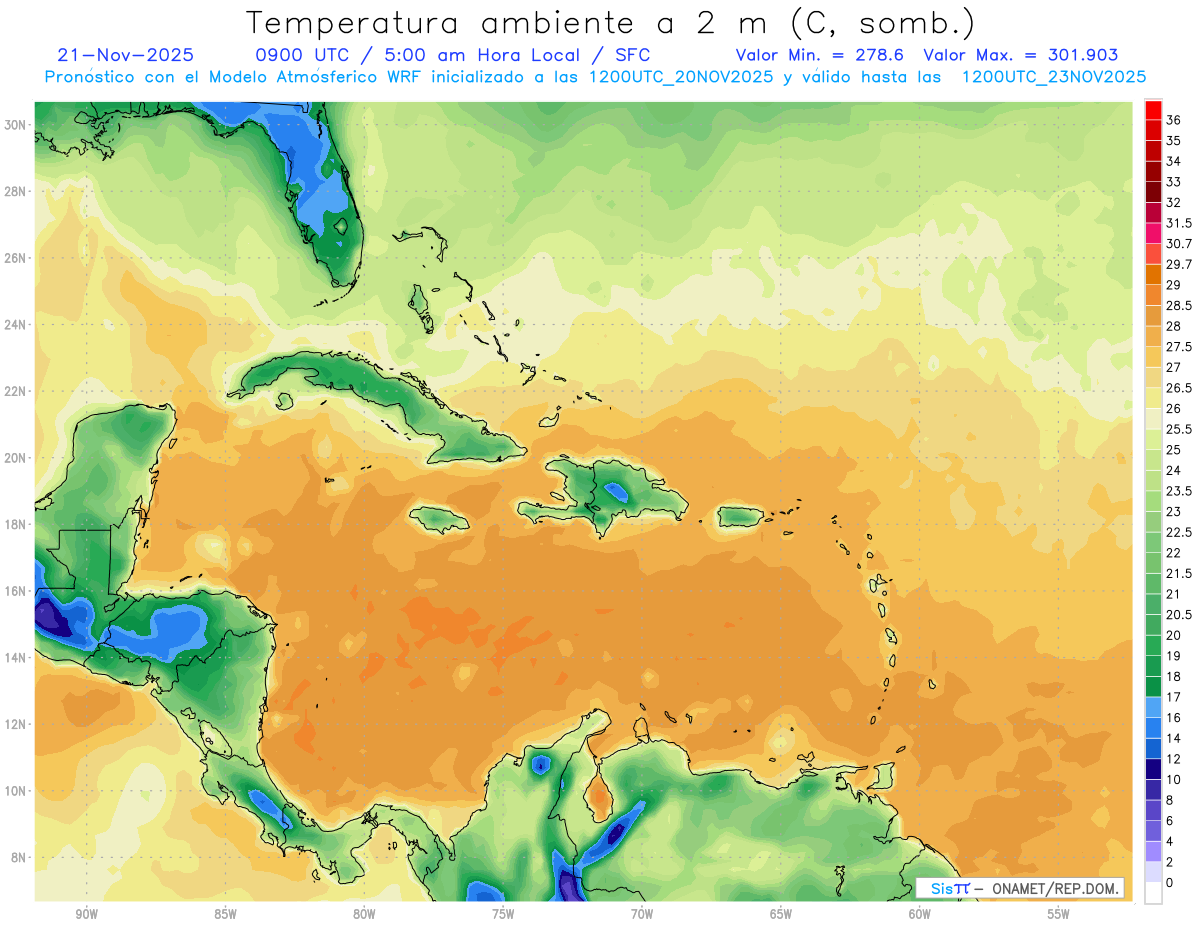Click the '70W' longitude label
1200x927 pixels.
pyautogui.click(x=642, y=914)
